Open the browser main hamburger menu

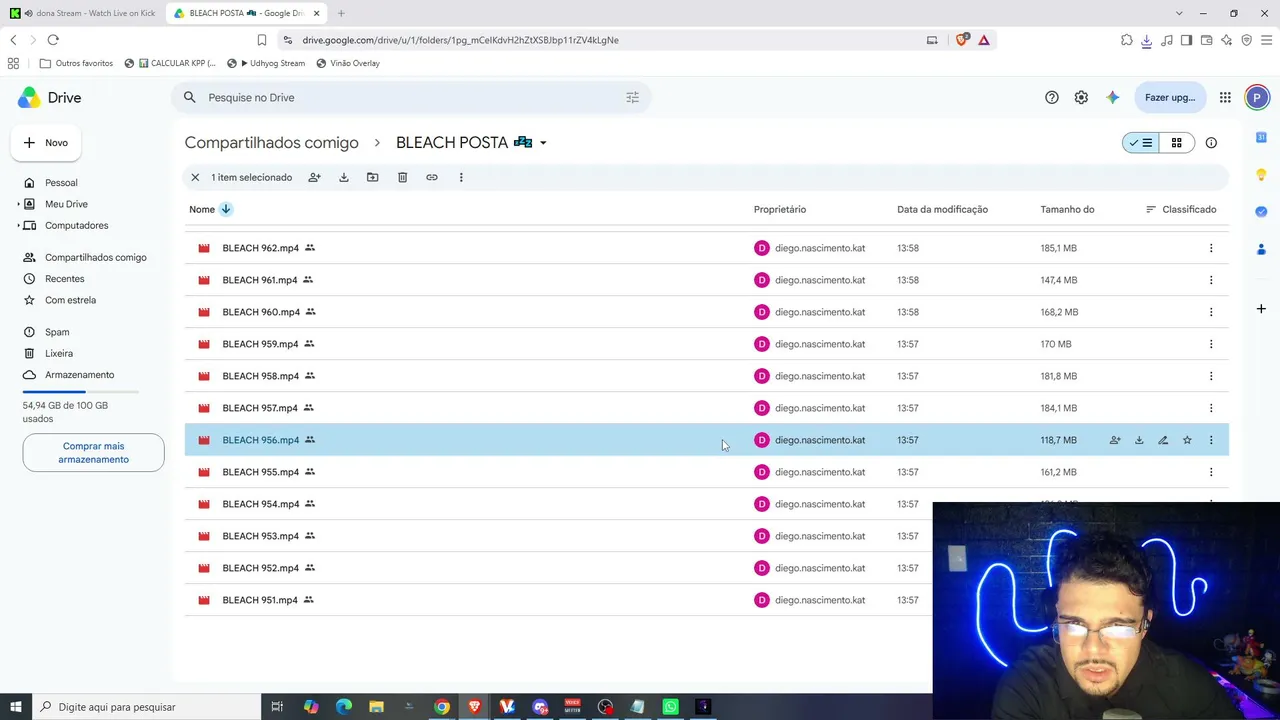click(x=1267, y=40)
